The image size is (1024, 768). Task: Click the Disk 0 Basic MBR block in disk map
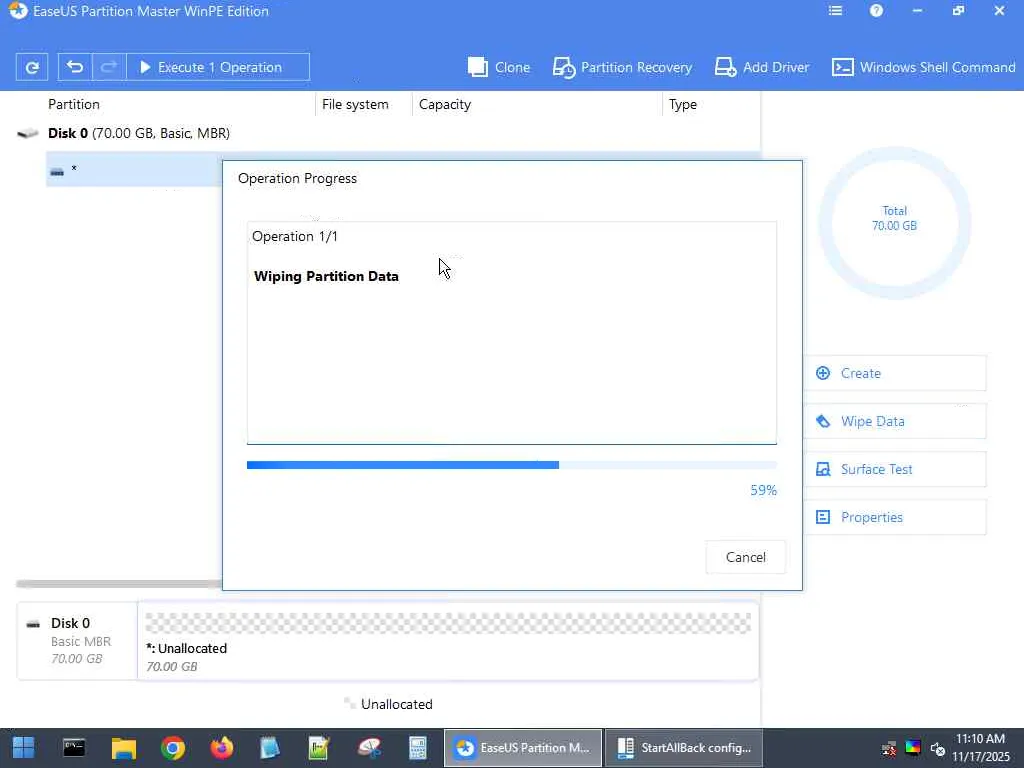pyautogui.click(x=77, y=641)
